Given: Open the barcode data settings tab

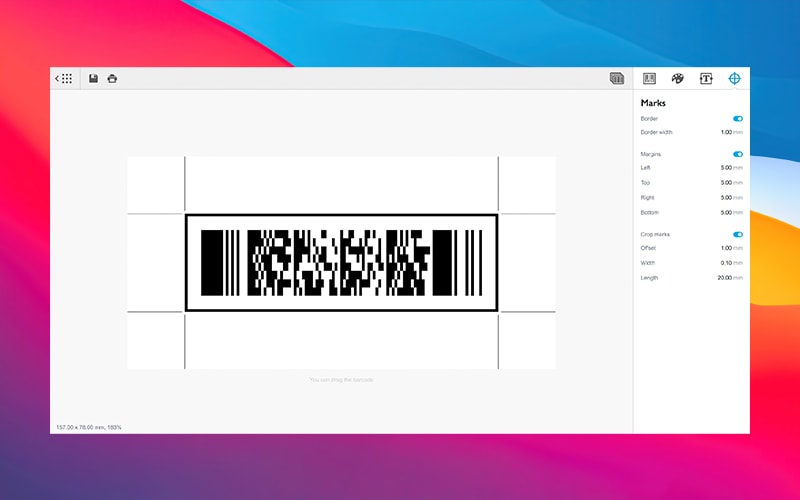Looking at the screenshot, I should tap(649, 78).
